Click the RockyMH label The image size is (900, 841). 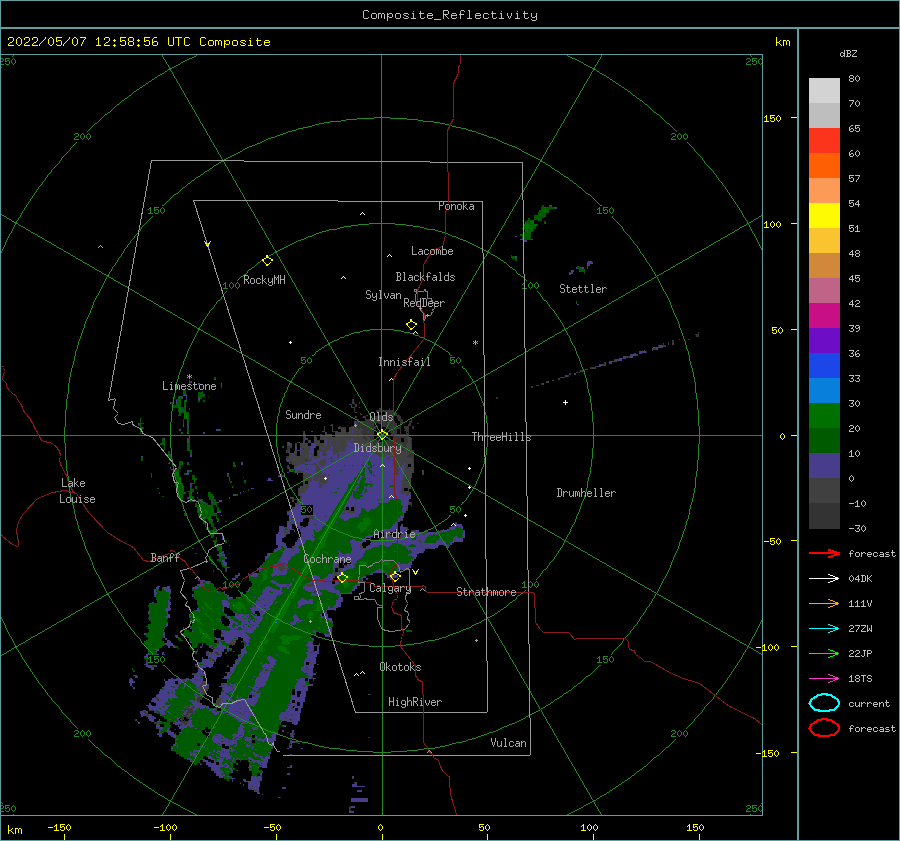point(264,280)
